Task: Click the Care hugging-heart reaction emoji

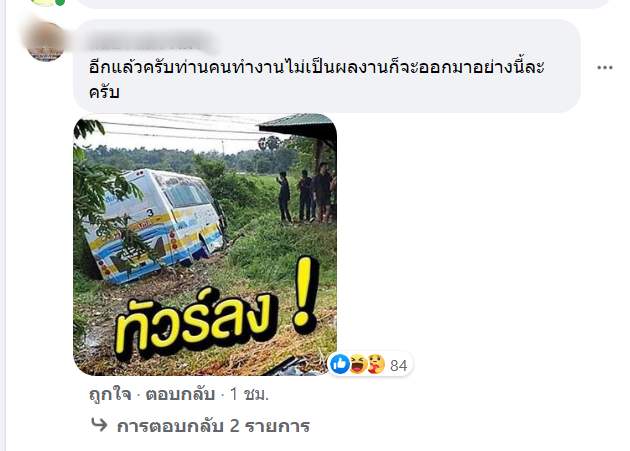Action: click(376, 364)
